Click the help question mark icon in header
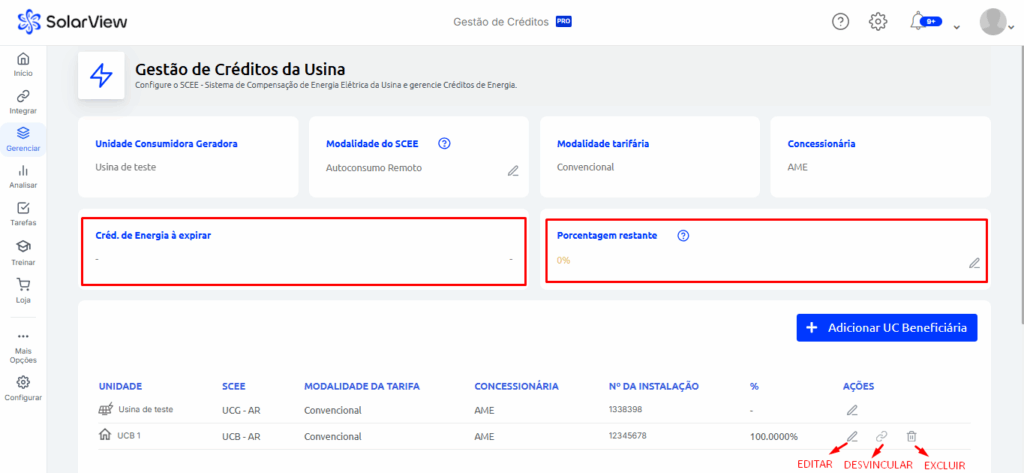 841,21
